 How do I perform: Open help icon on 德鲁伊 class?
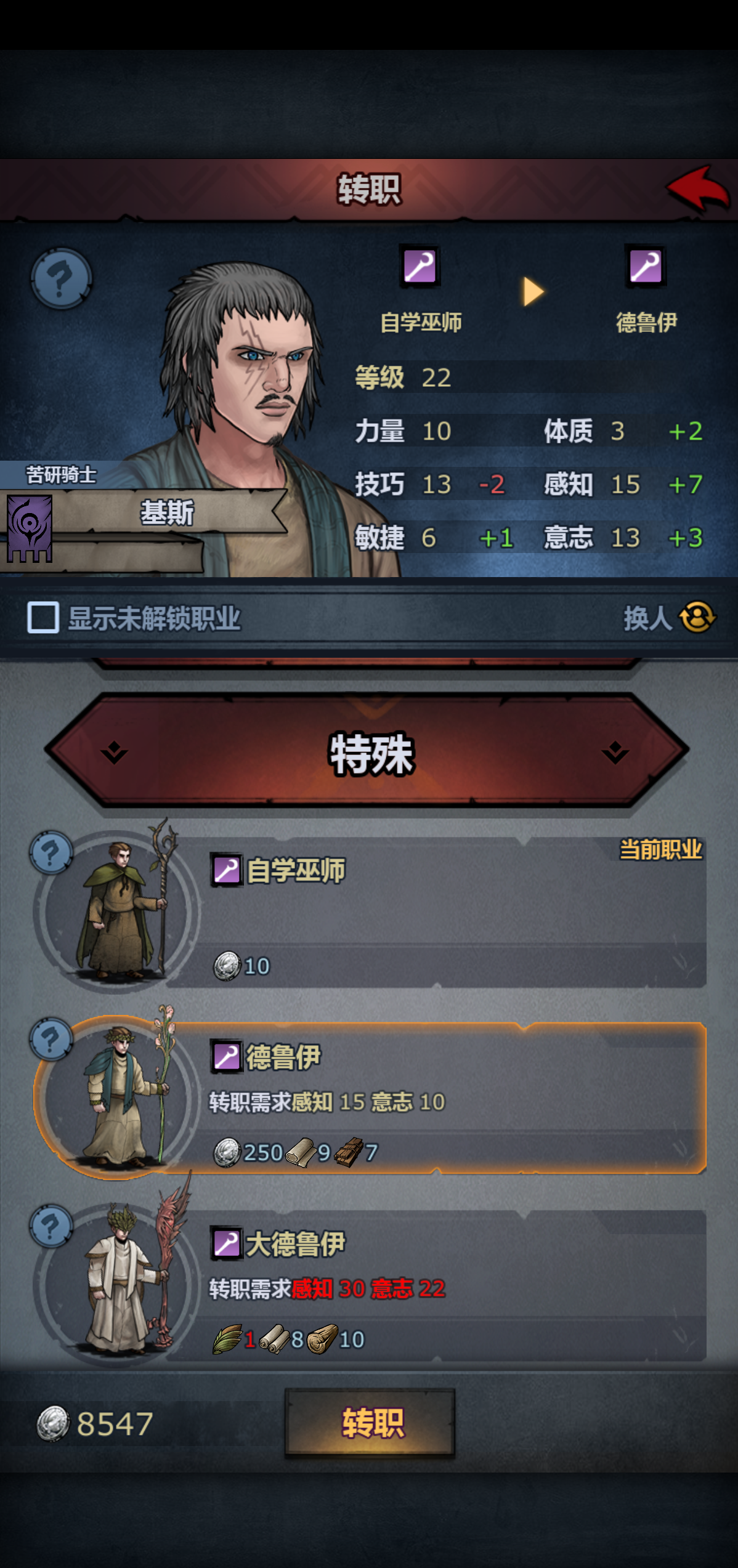[x=51, y=1039]
